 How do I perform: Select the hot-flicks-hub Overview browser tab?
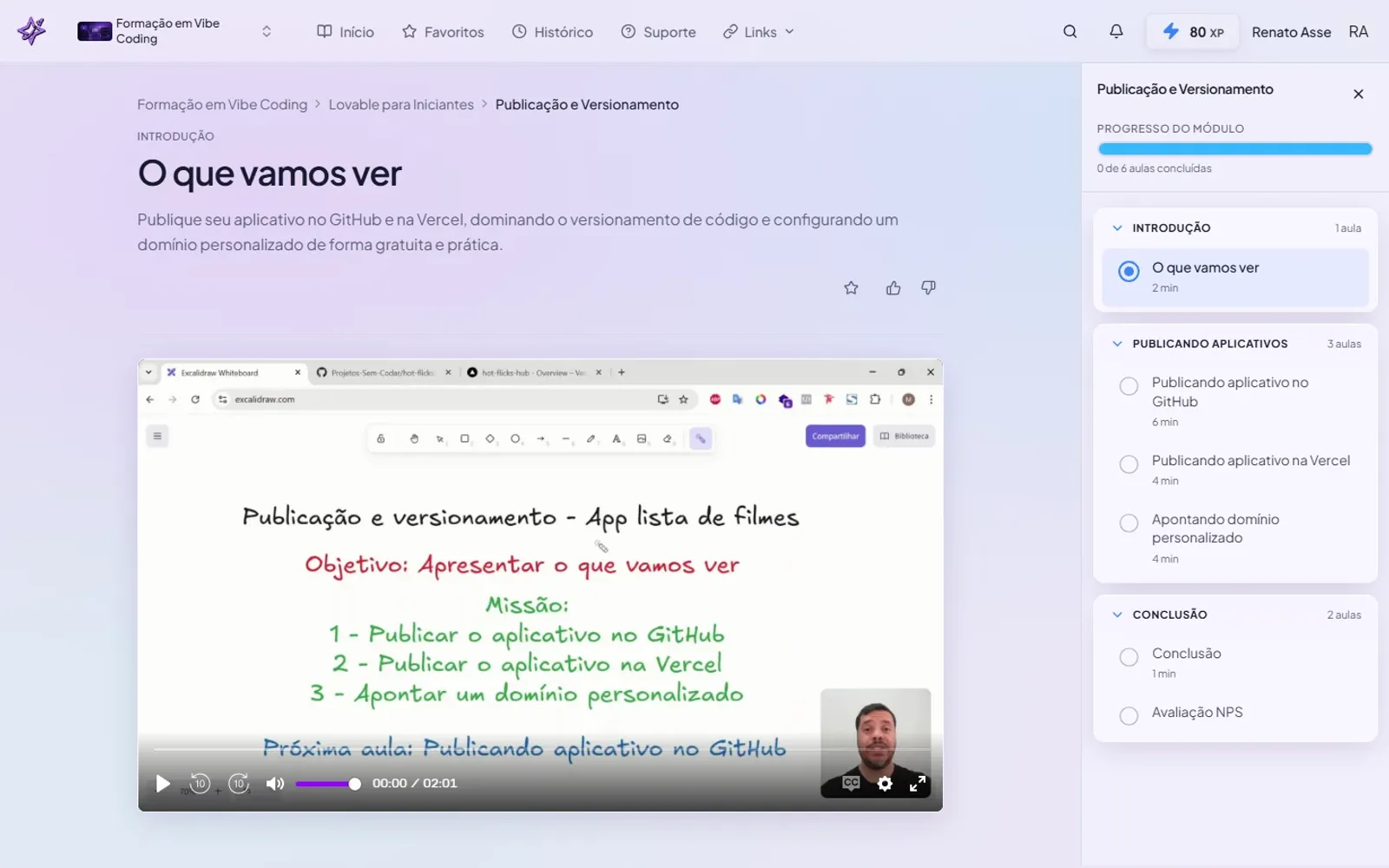coord(535,372)
